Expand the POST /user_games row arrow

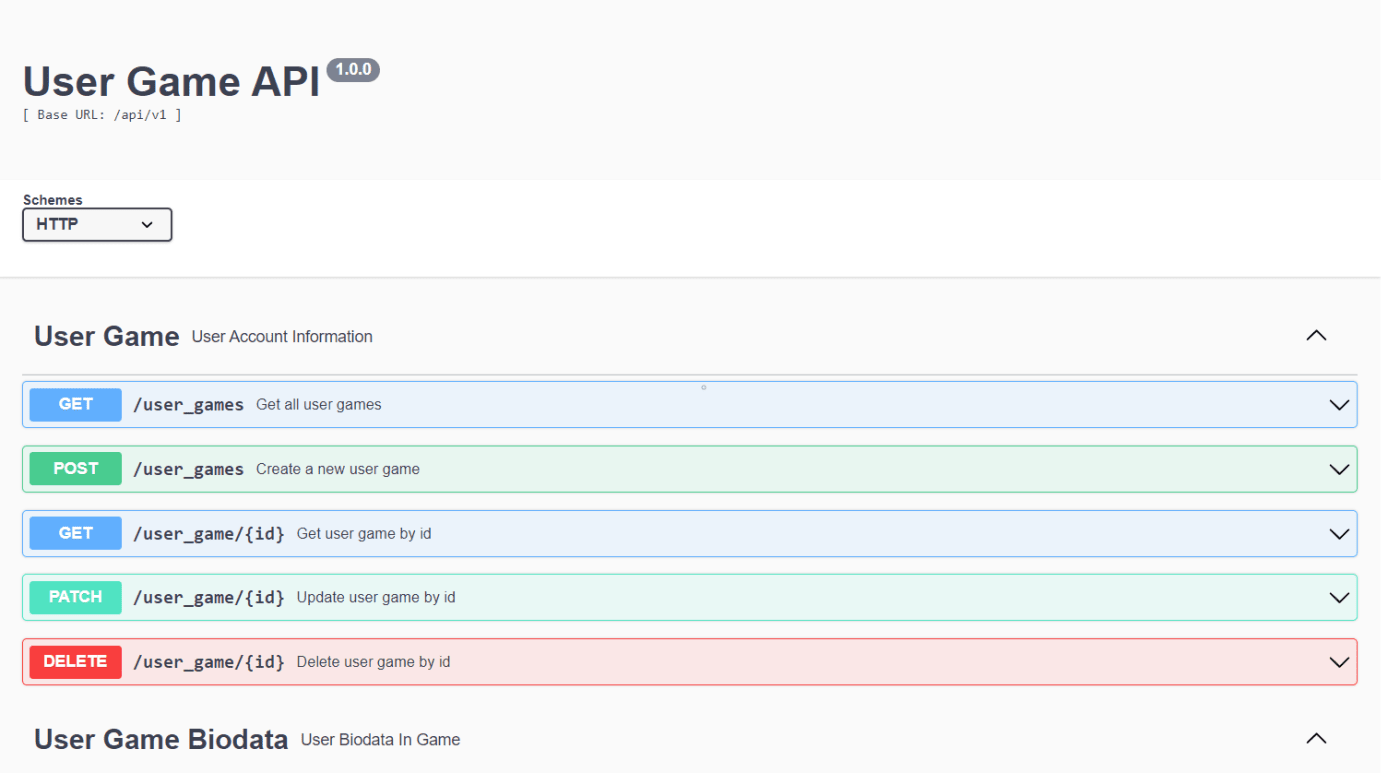[1339, 469]
